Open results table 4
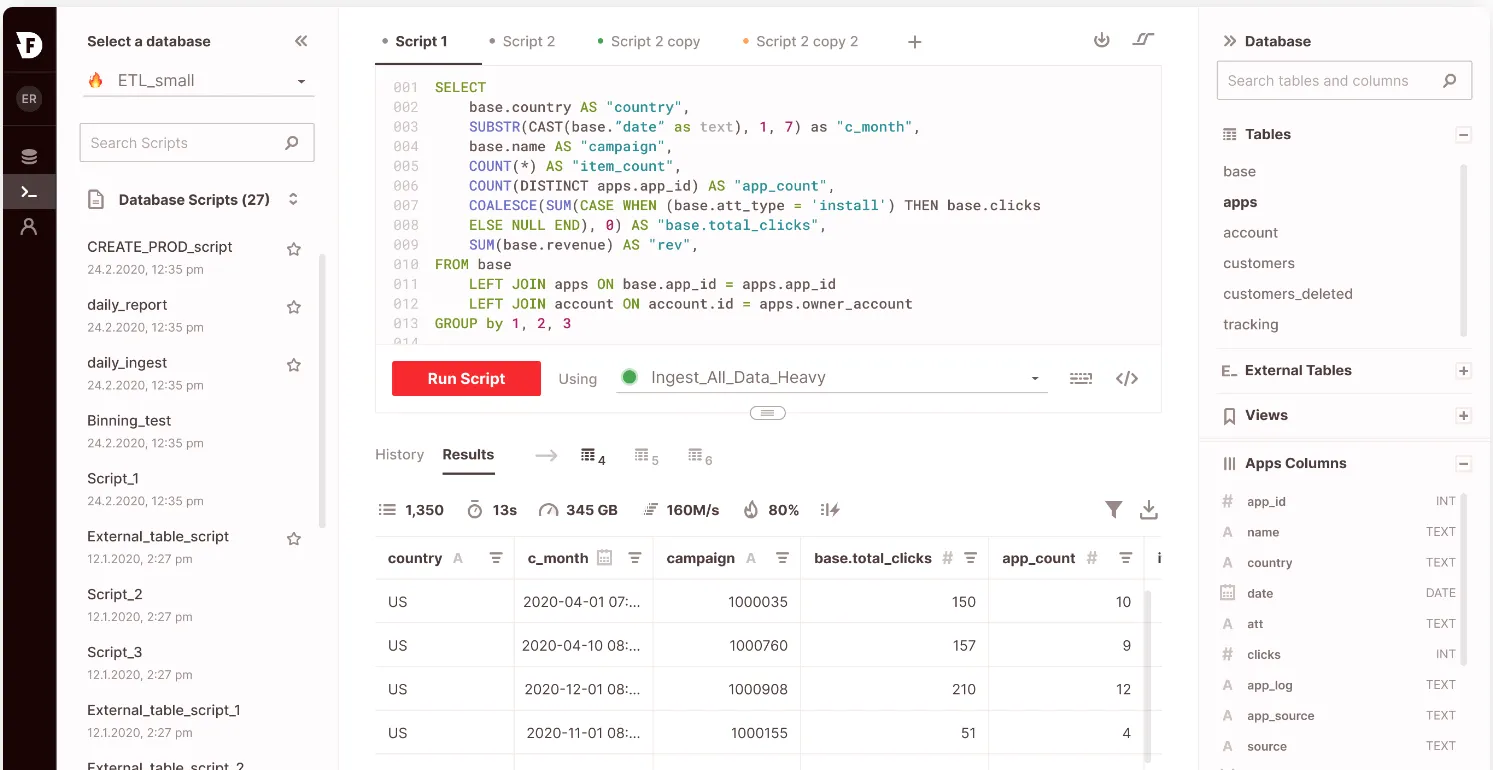 click(593, 456)
